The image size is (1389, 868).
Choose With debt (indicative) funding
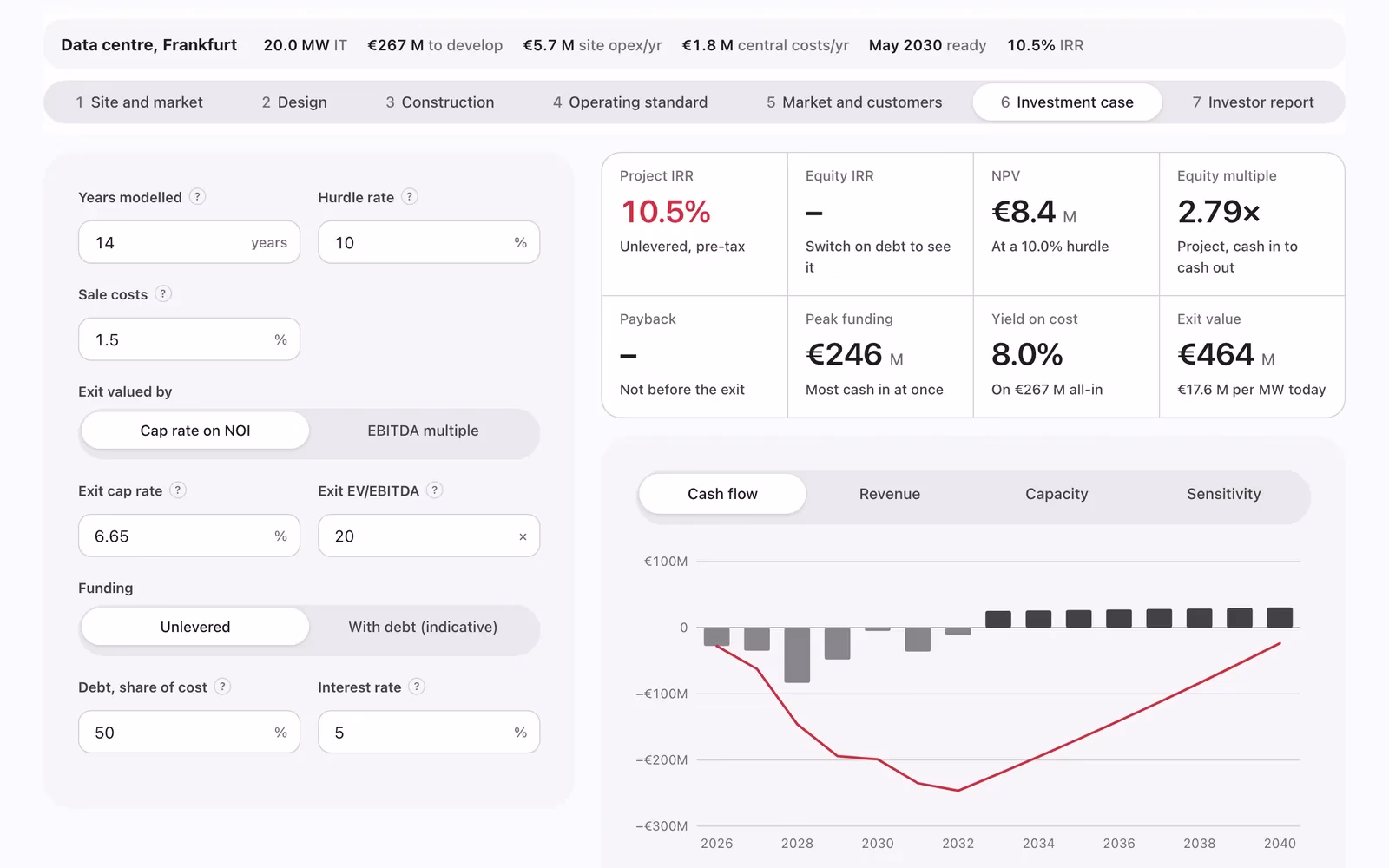[x=423, y=627]
